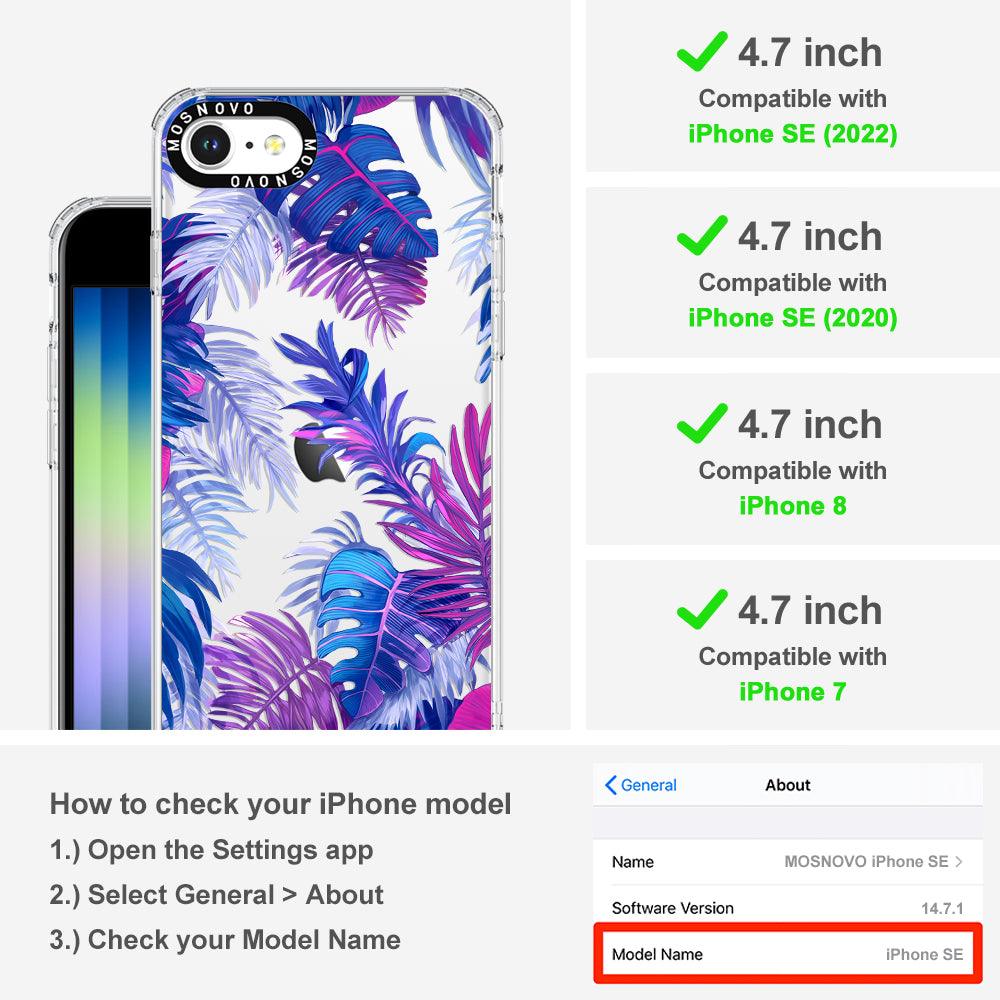This screenshot has width=1000, height=1000.
Task: Tap the blue back chevron next to General
Action: (x=610, y=785)
